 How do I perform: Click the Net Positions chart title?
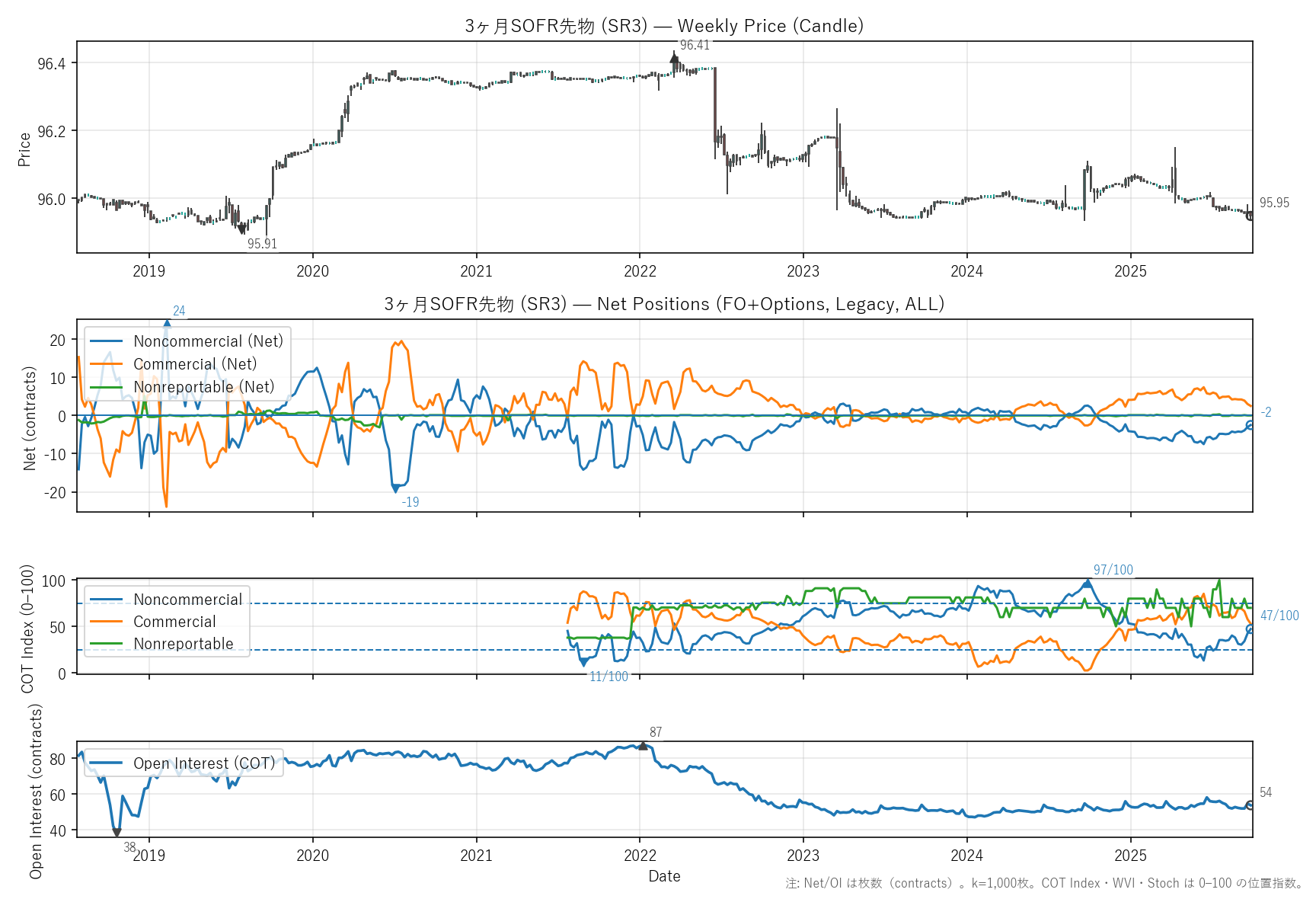pos(664,304)
